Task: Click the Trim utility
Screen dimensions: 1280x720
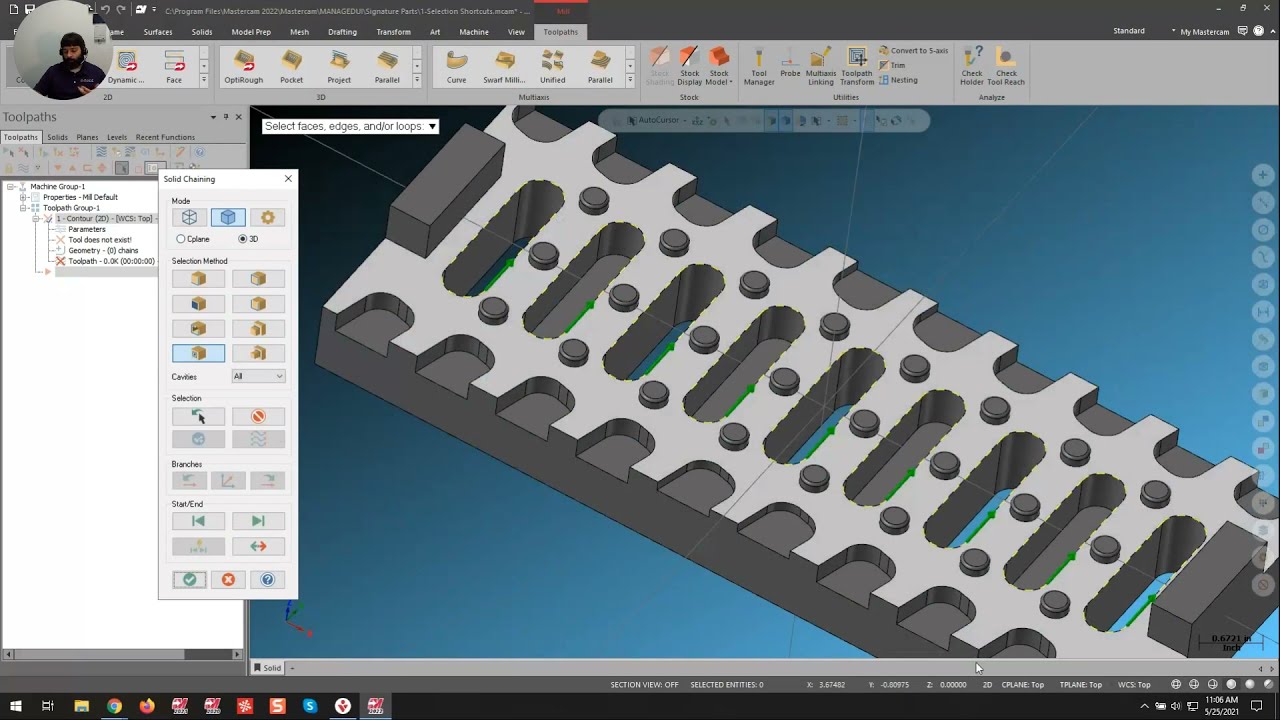Action: 891,65
